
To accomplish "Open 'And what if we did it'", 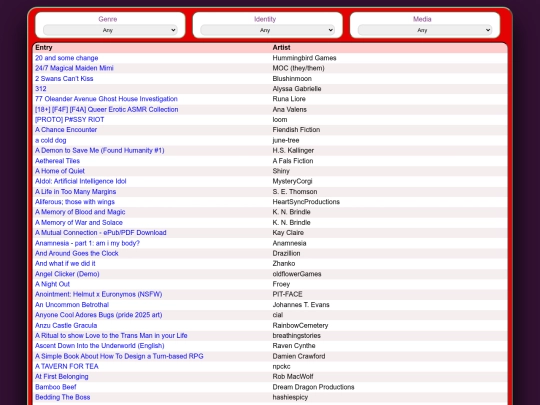I will (x=65, y=263).
